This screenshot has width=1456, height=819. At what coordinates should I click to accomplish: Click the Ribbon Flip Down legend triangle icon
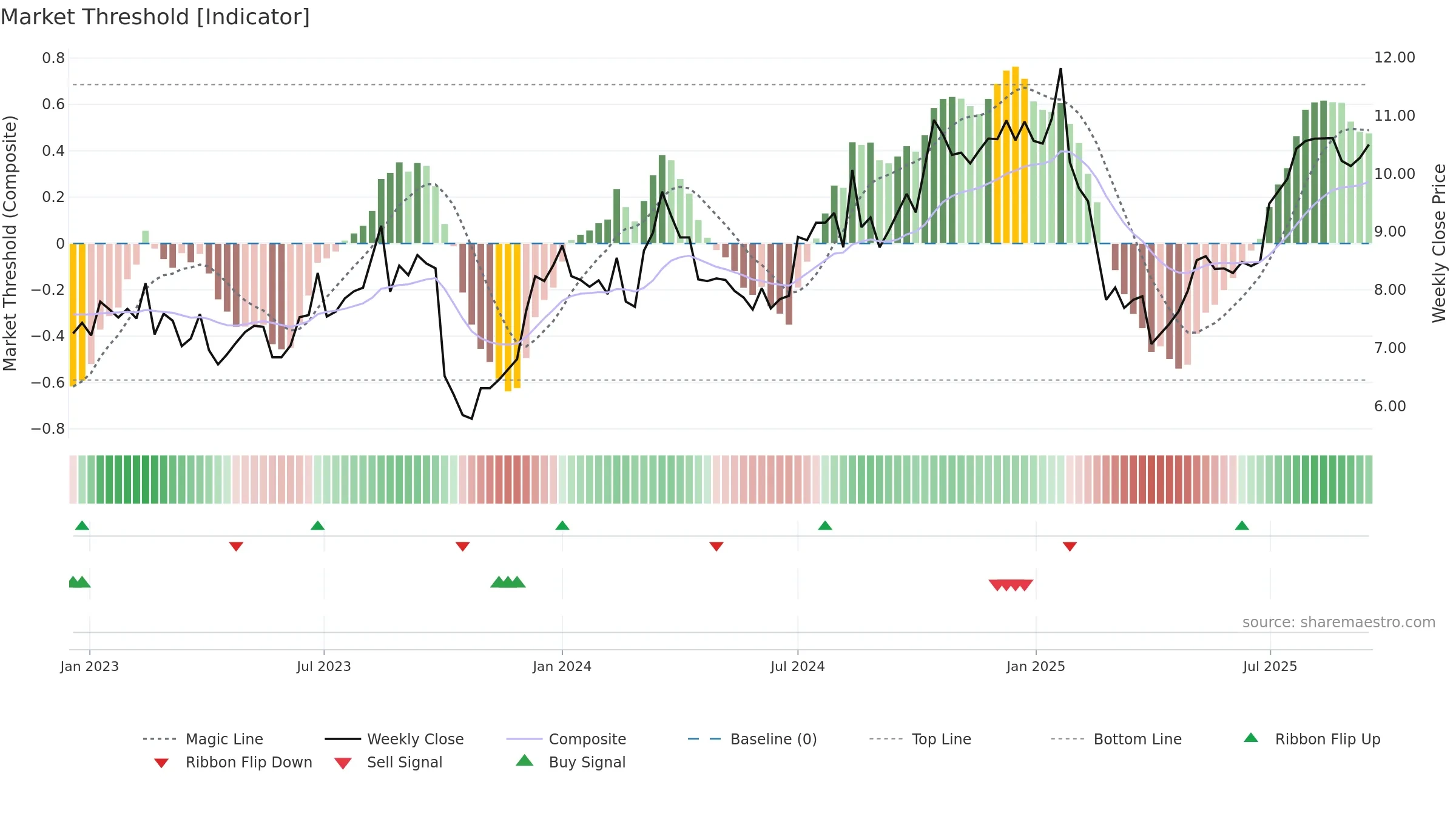click(161, 763)
